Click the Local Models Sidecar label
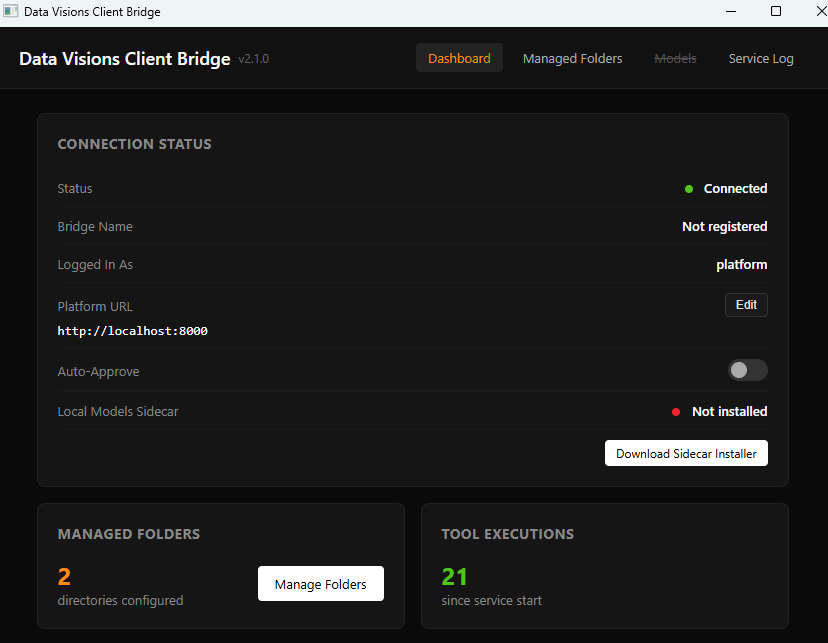 pos(118,411)
